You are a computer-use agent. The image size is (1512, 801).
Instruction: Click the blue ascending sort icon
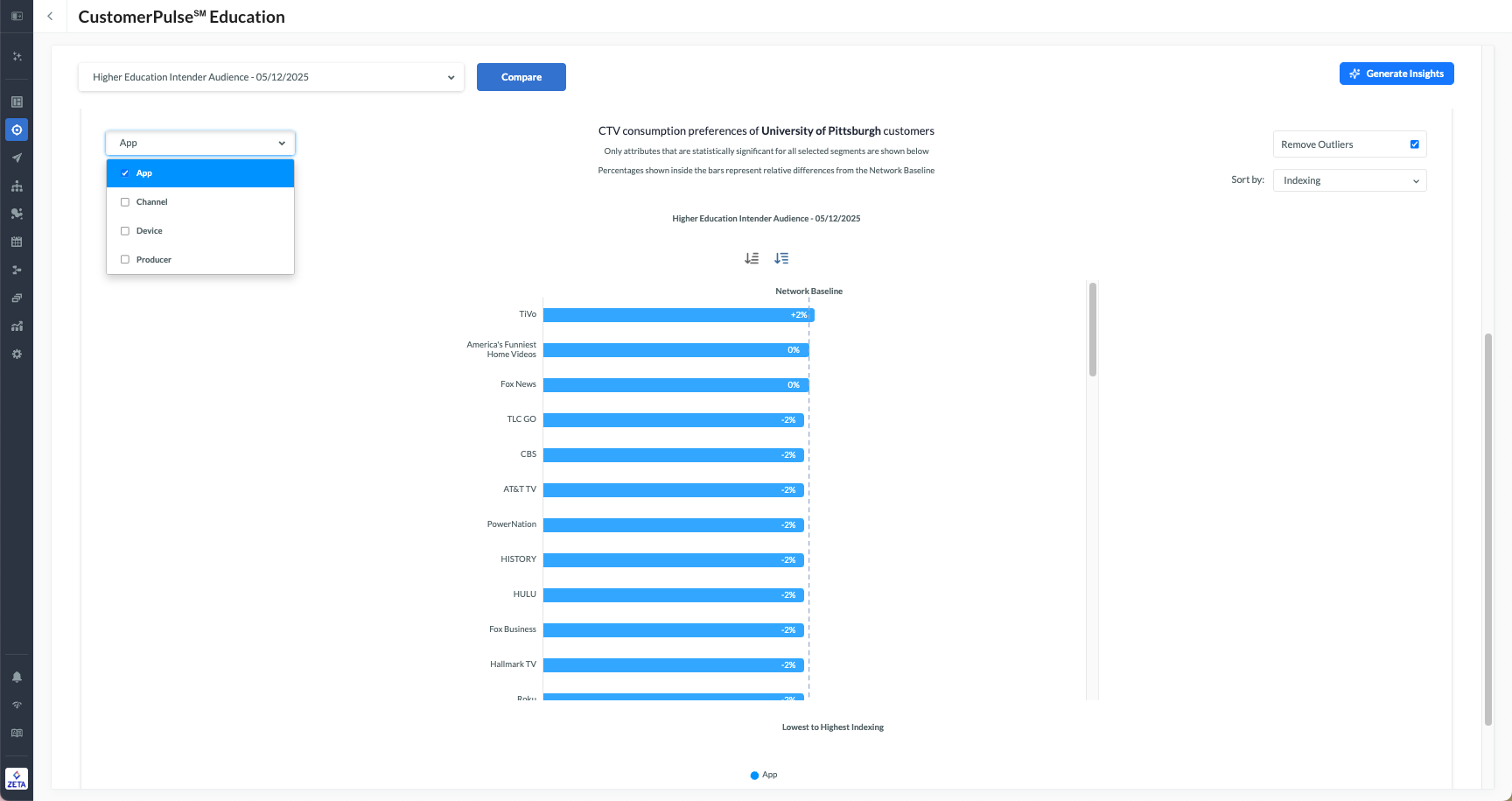[x=781, y=258]
